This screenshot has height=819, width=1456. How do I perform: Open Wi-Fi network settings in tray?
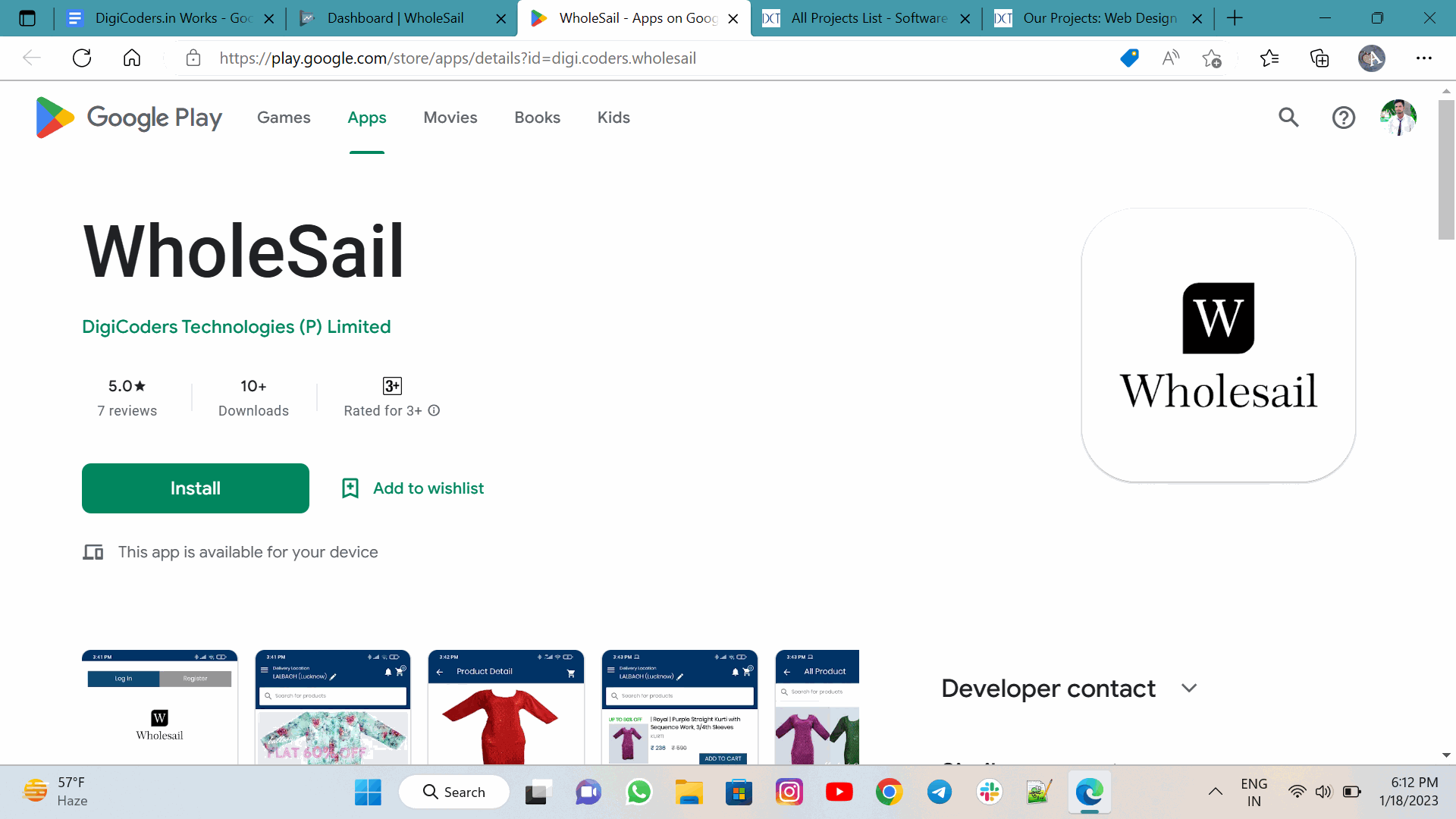(x=1297, y=792)
